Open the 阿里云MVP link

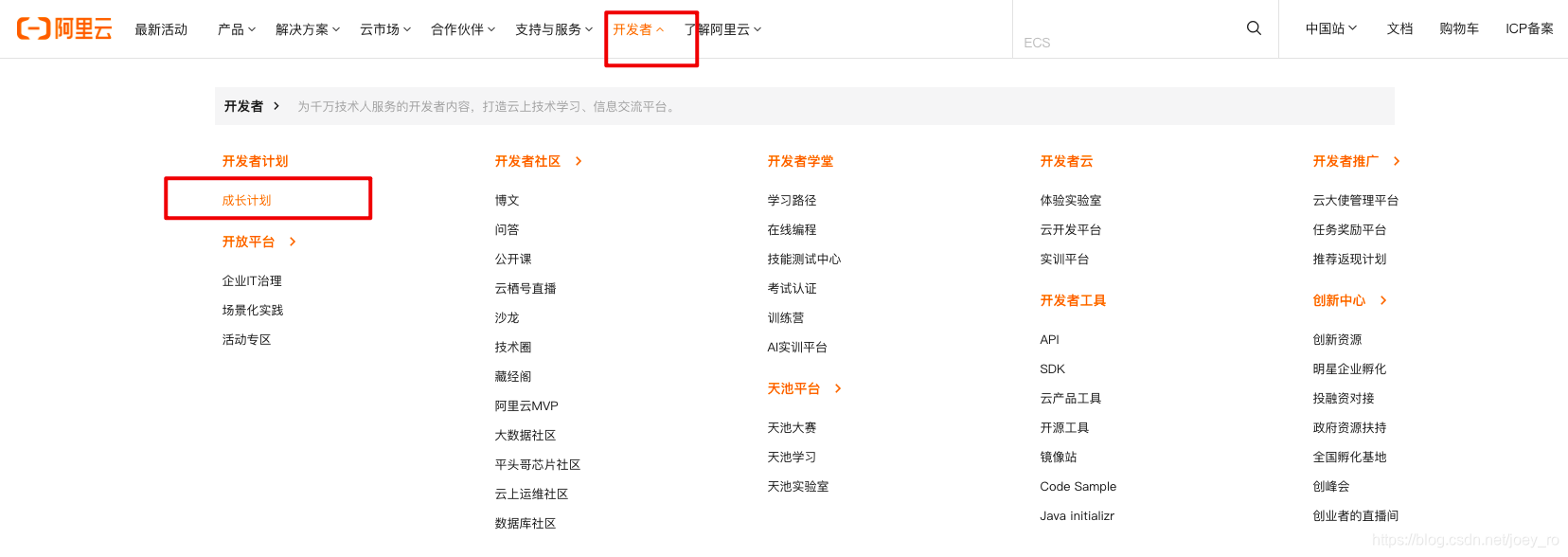click(x=526, y=405)
